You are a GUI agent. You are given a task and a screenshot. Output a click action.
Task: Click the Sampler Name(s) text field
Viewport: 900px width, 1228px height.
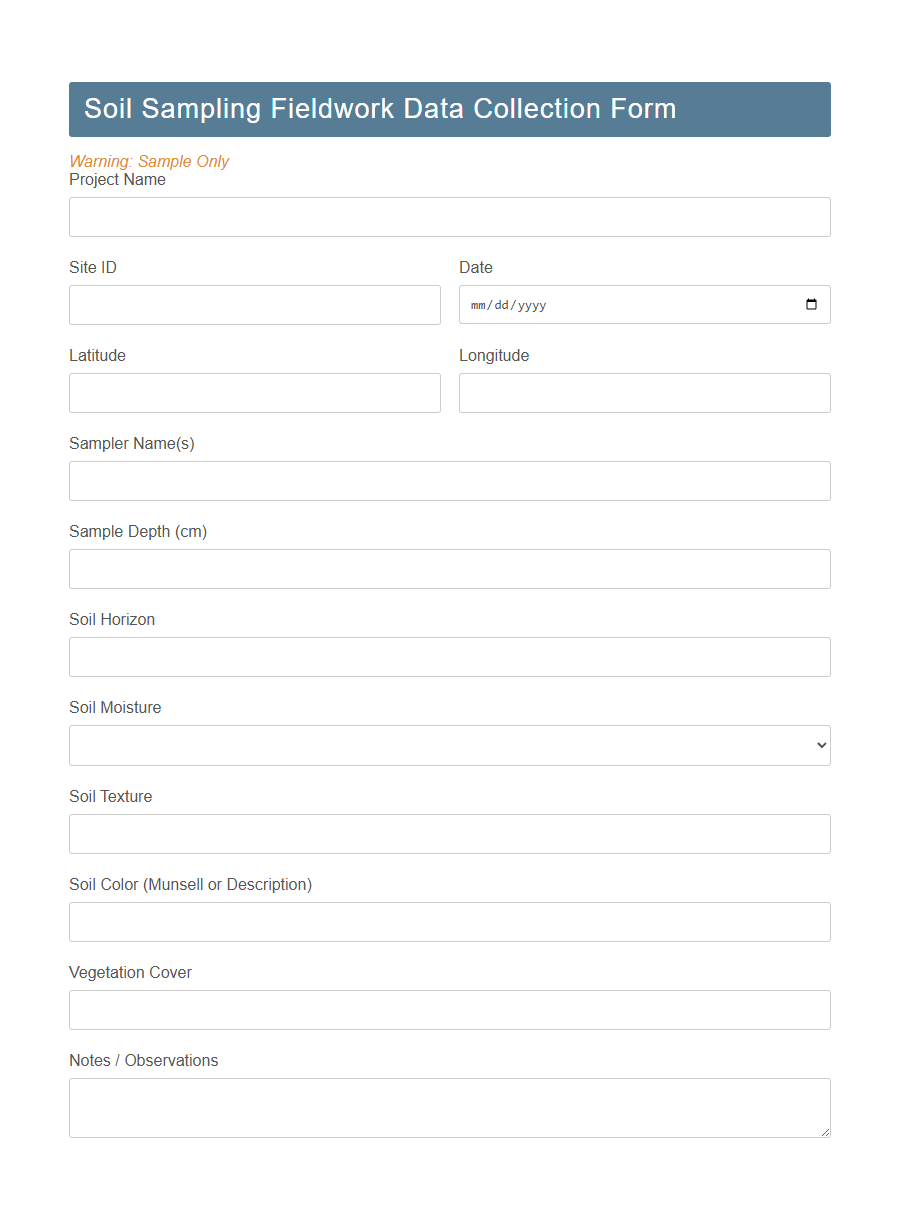[450, 481]
